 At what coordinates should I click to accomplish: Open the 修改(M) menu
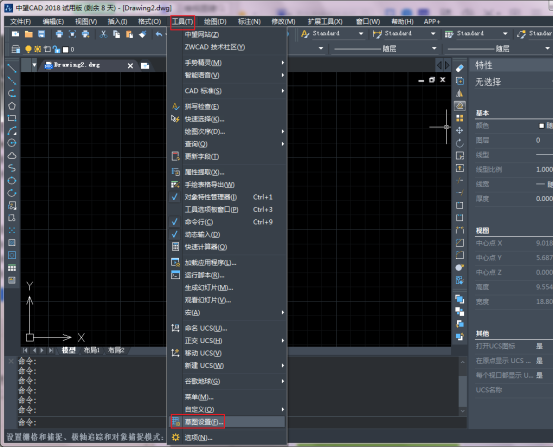[x=283, y=22]
